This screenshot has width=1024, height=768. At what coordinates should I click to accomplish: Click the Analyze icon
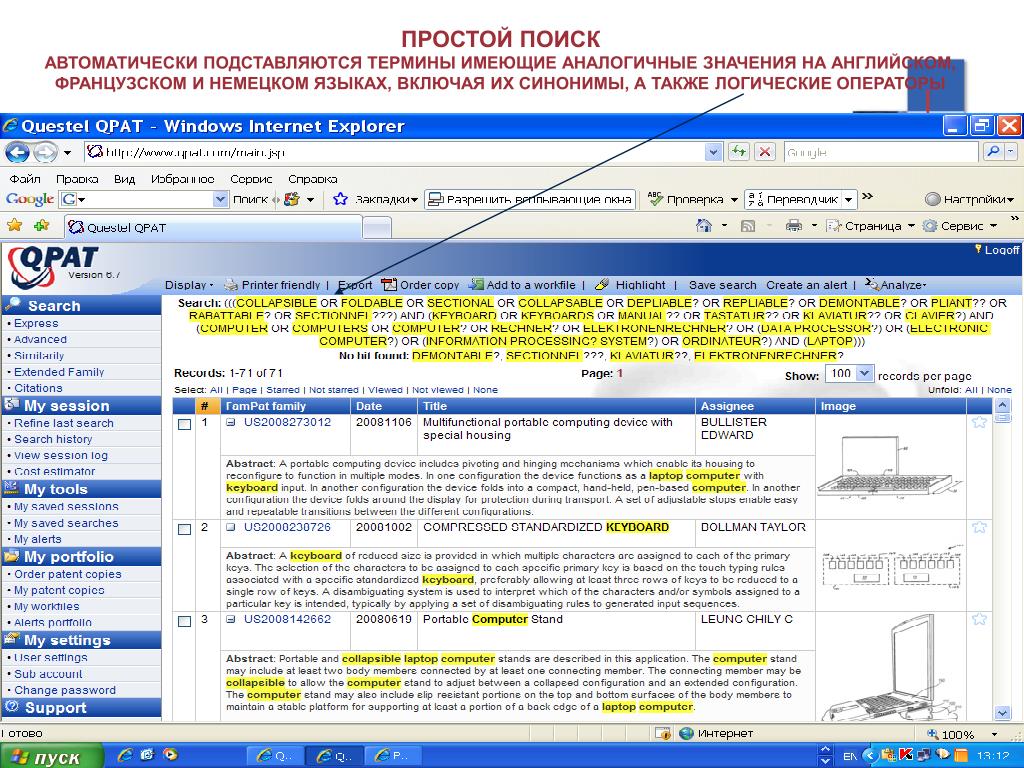[872, 284]
